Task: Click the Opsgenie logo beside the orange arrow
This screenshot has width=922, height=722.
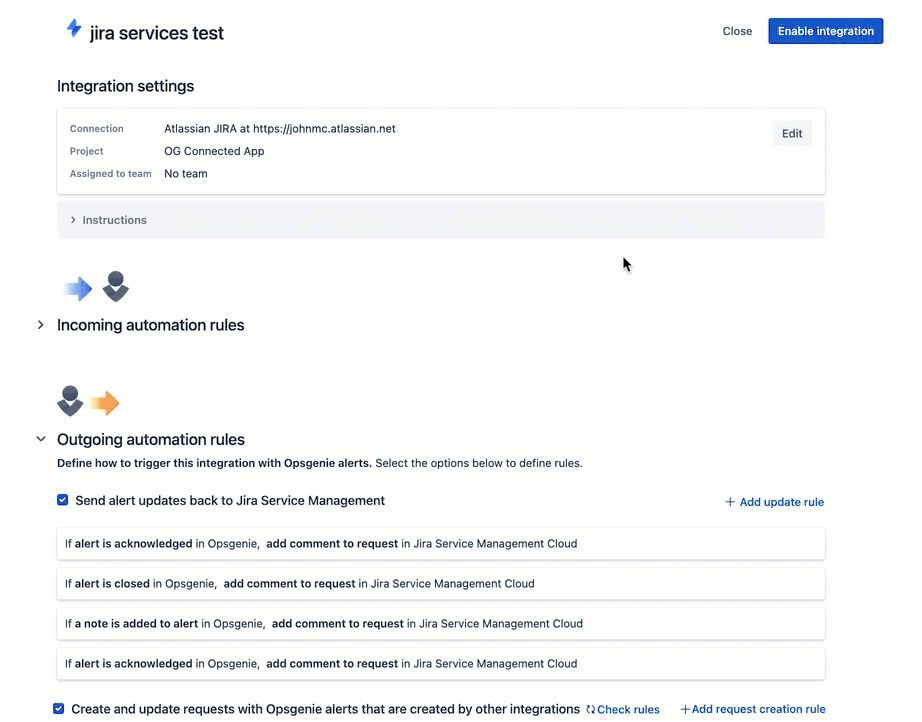Action: click(70, 401)
